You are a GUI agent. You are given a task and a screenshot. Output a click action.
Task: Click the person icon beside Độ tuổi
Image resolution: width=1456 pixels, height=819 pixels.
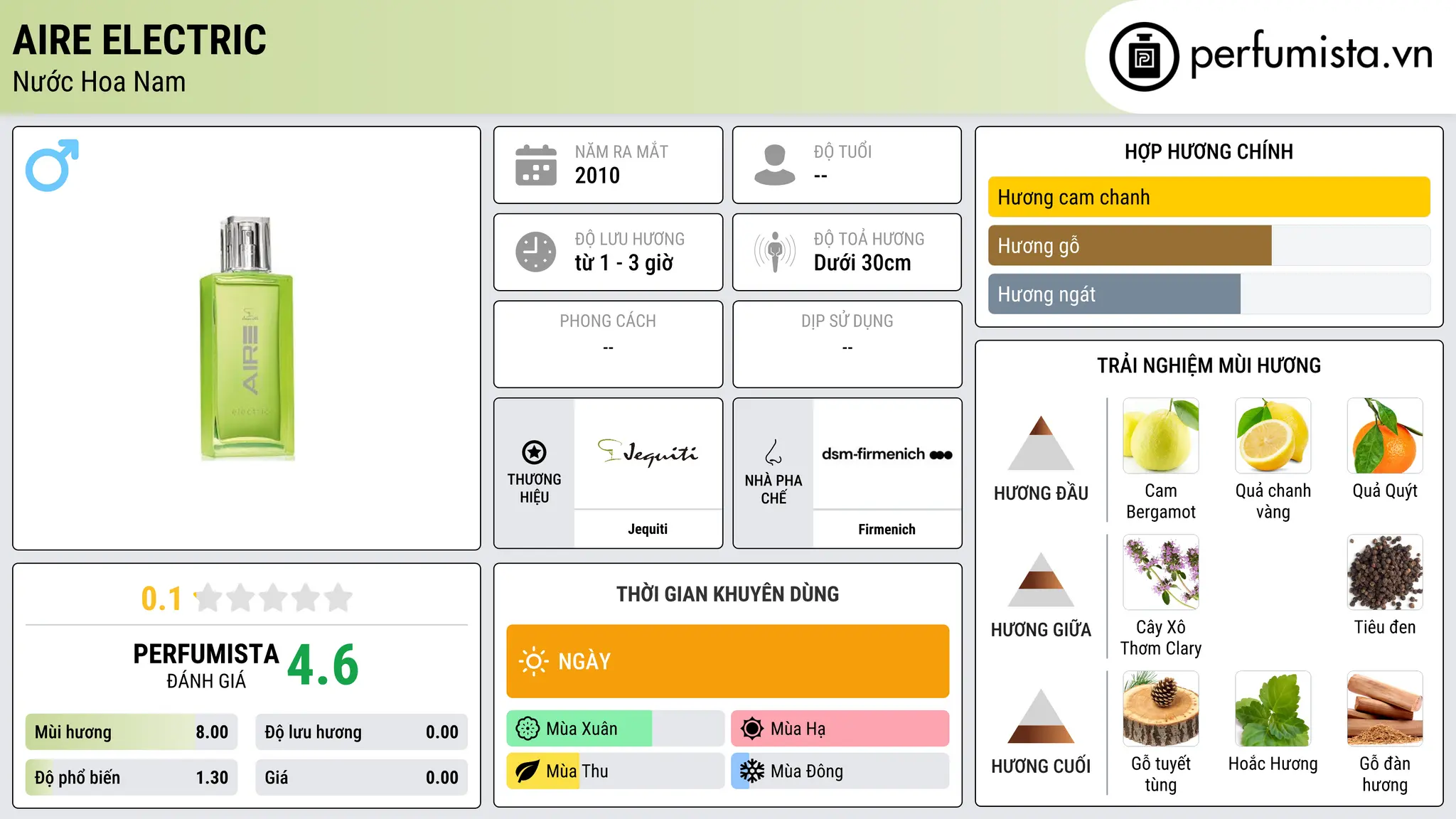[x=774, y=165]
